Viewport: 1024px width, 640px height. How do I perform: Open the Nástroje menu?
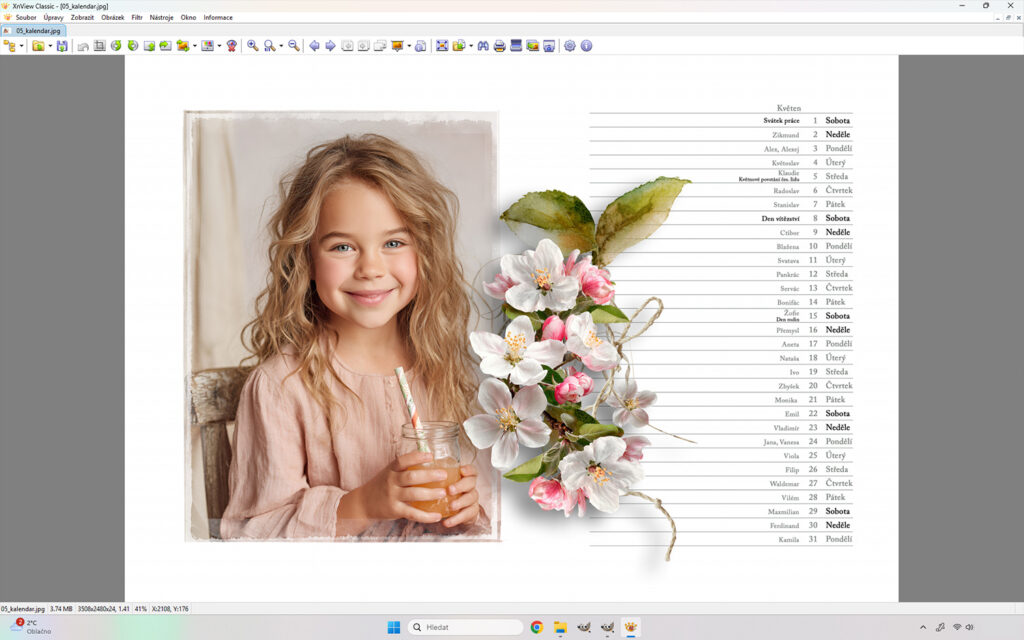point(161,17)
